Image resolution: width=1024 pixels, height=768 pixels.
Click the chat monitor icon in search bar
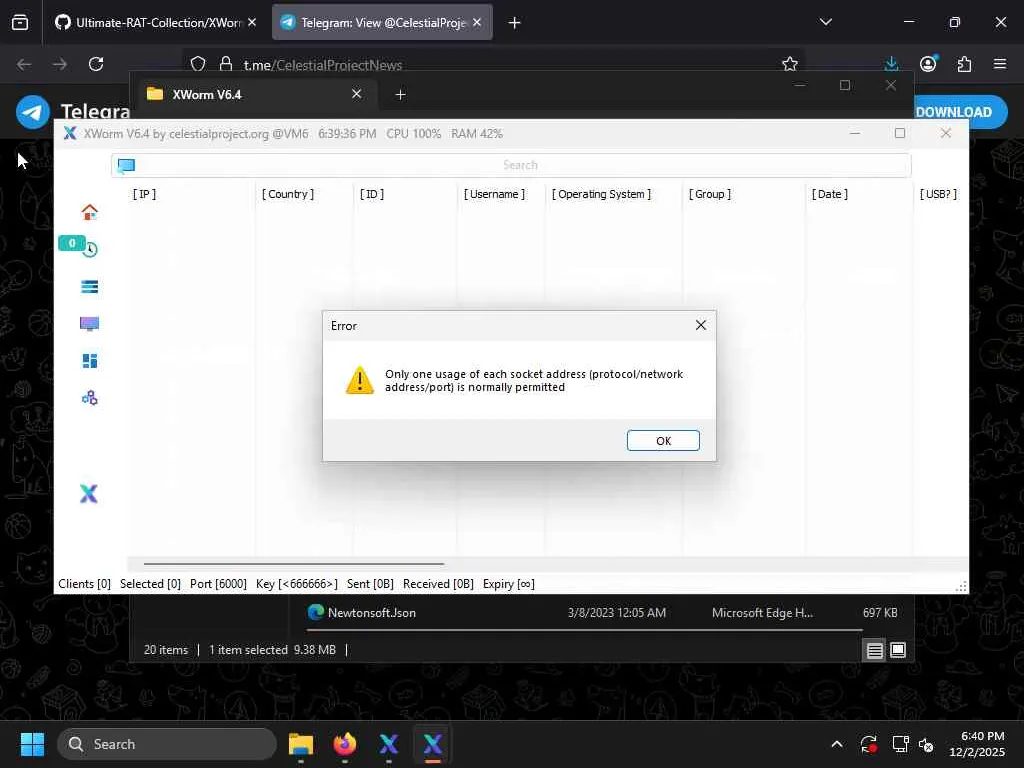point(126,165)
